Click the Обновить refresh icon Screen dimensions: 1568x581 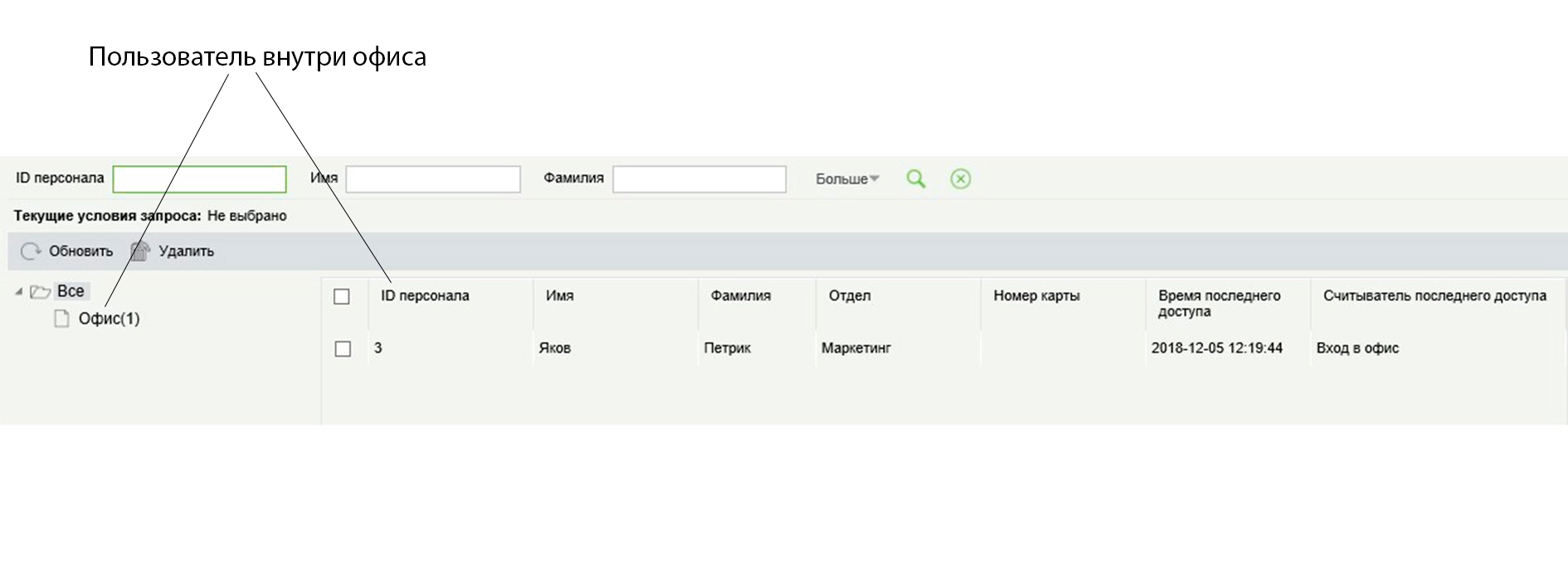pos(31,251)
